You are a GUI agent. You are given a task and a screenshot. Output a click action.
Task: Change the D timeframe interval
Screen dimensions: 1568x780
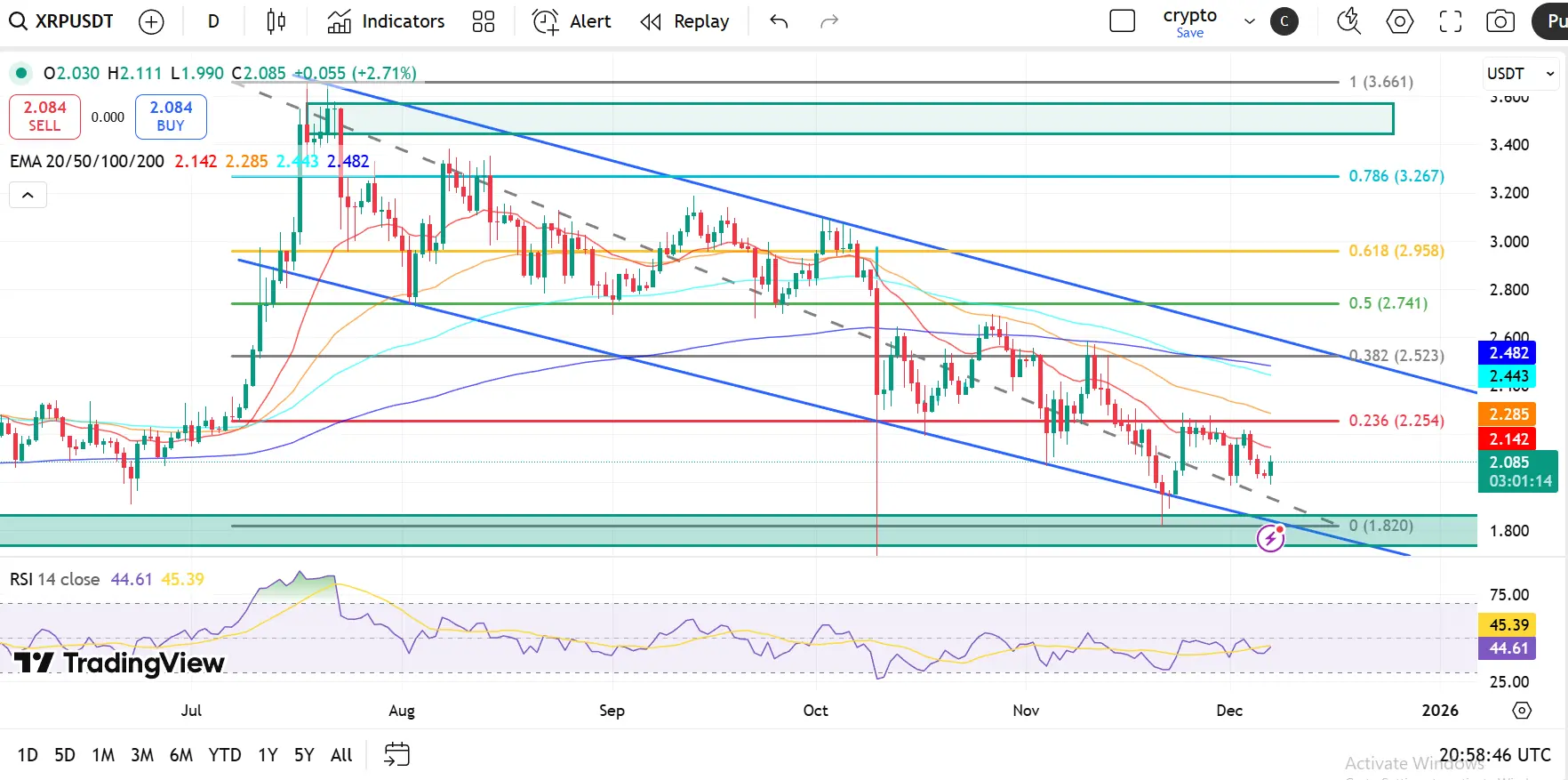point(213,21)
